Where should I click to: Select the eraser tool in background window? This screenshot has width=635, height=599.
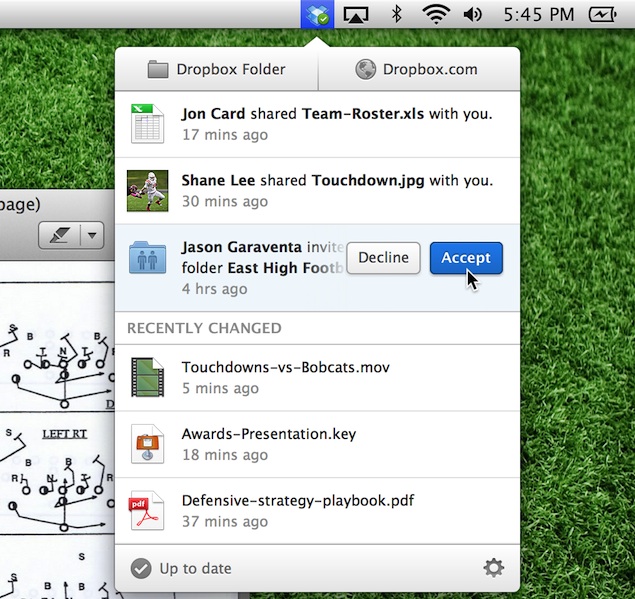[60, 235]
